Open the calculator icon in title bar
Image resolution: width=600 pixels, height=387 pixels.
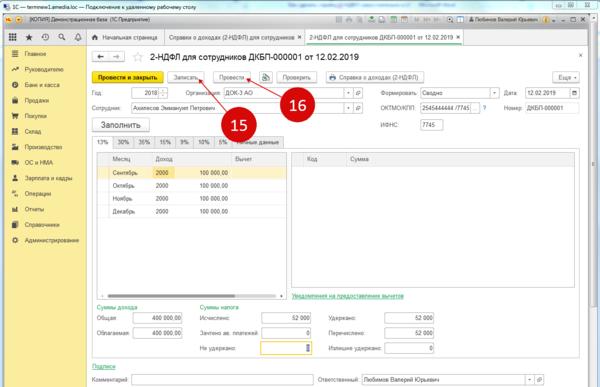393,20
